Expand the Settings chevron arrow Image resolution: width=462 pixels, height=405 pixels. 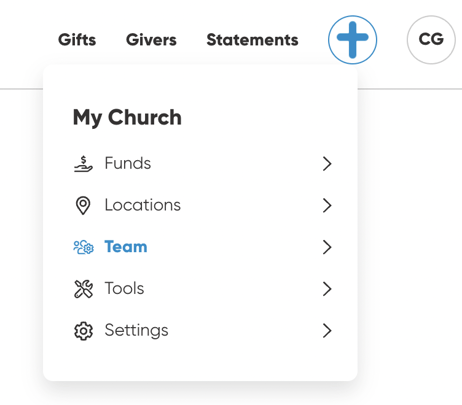pos(327,331)
